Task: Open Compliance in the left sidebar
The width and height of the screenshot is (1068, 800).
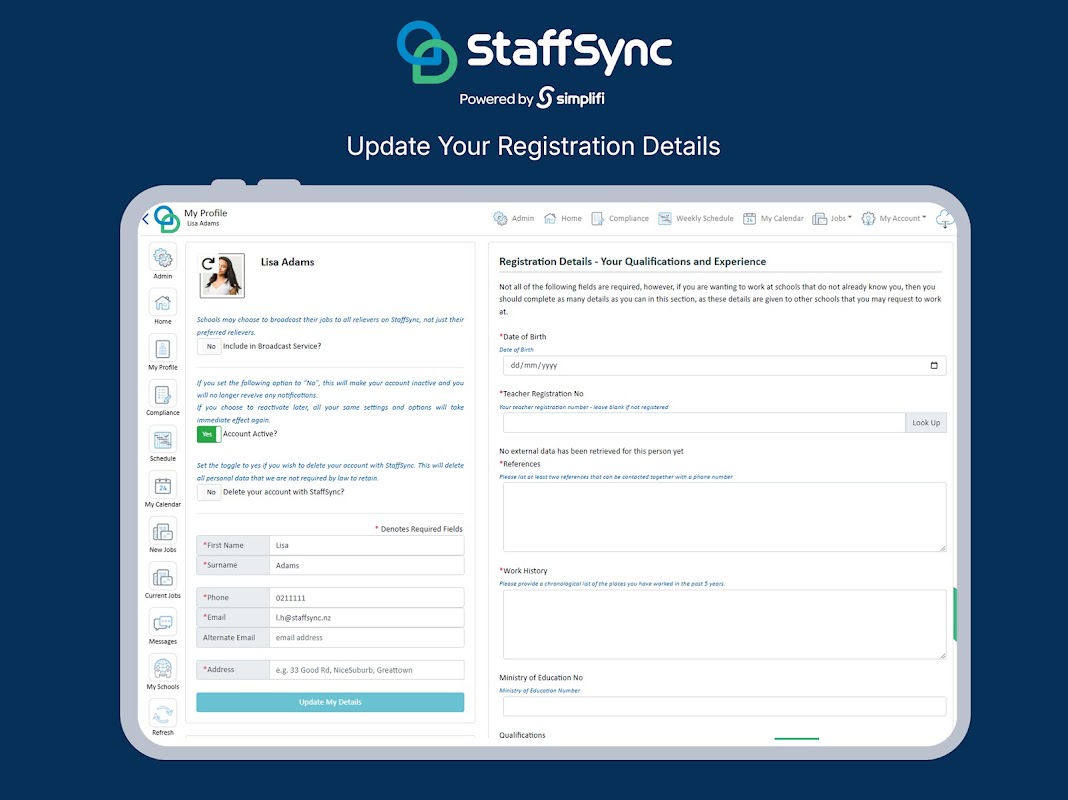Action: 163,398
